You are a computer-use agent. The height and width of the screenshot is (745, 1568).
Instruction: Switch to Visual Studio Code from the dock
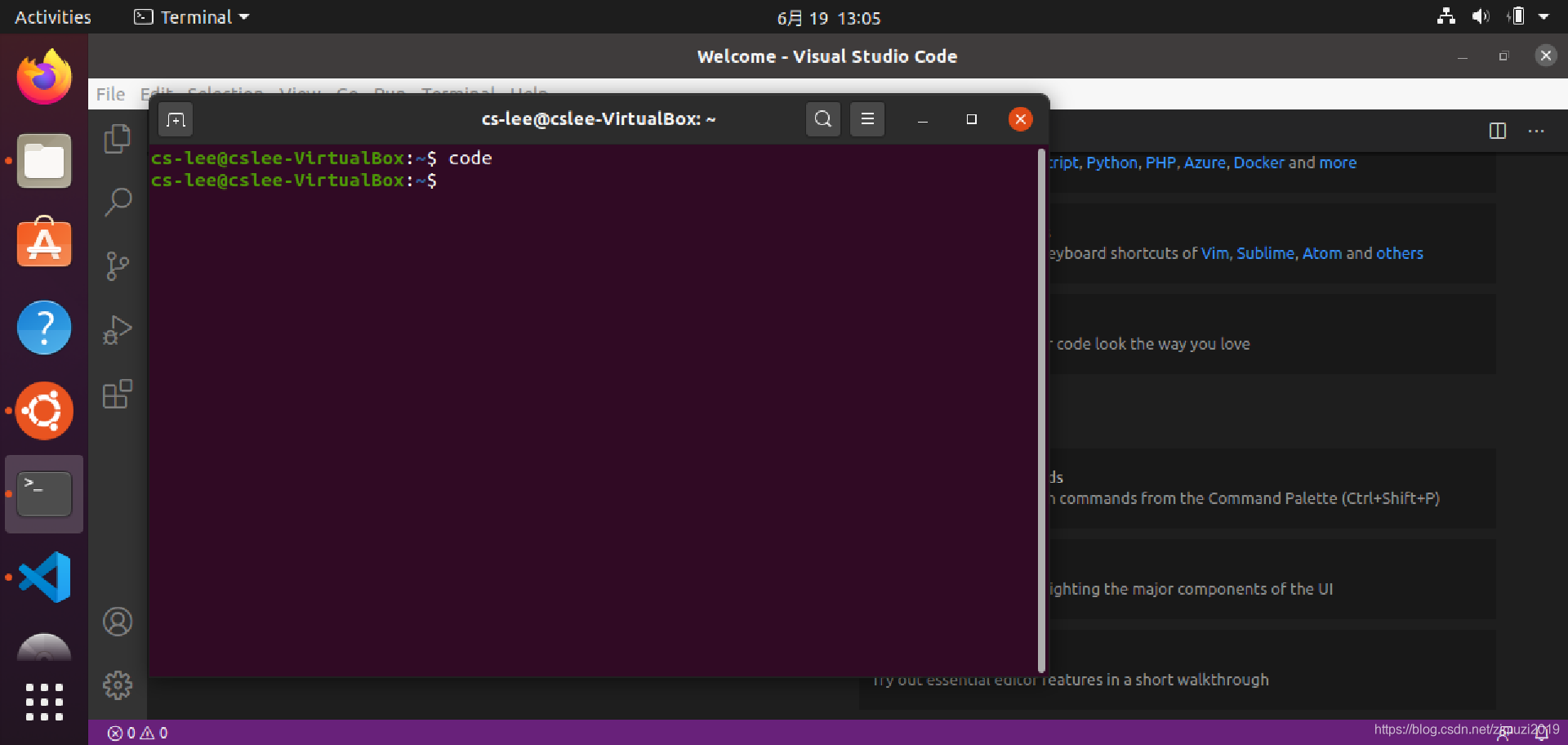44,577
